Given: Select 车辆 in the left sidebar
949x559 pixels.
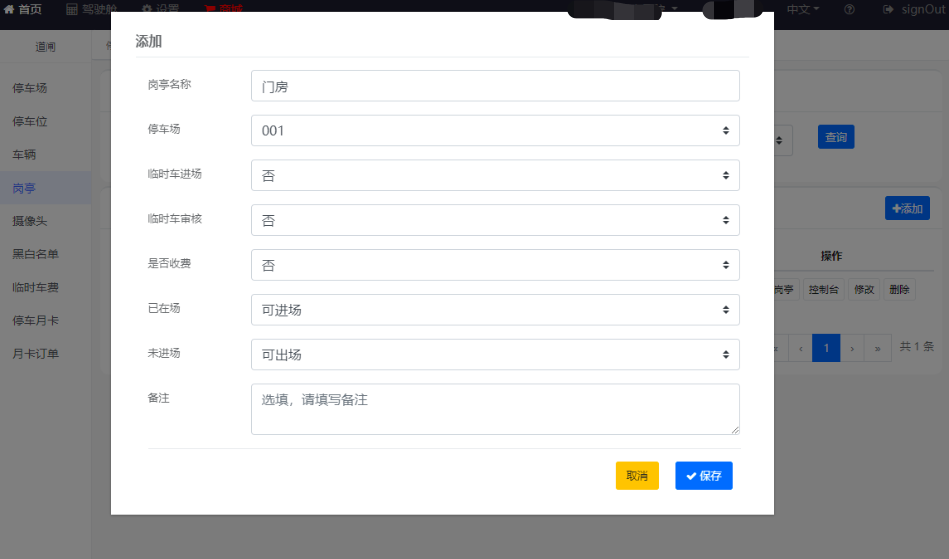Looking at the screenshot, I should tap(24, 155).
